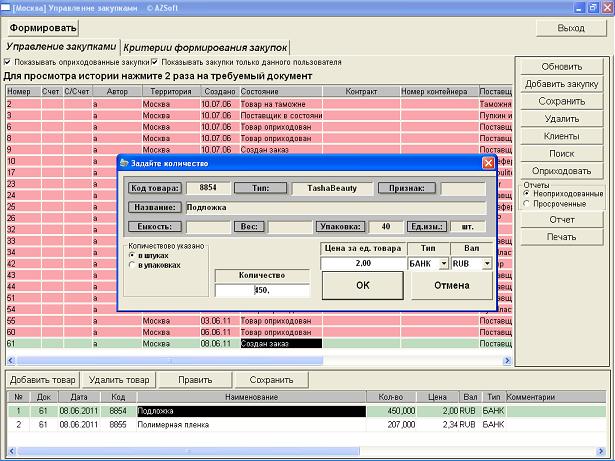Click 'Добавить товар' button
The height and width of the screenshot is (461, 615).
(x=43, y=380)
